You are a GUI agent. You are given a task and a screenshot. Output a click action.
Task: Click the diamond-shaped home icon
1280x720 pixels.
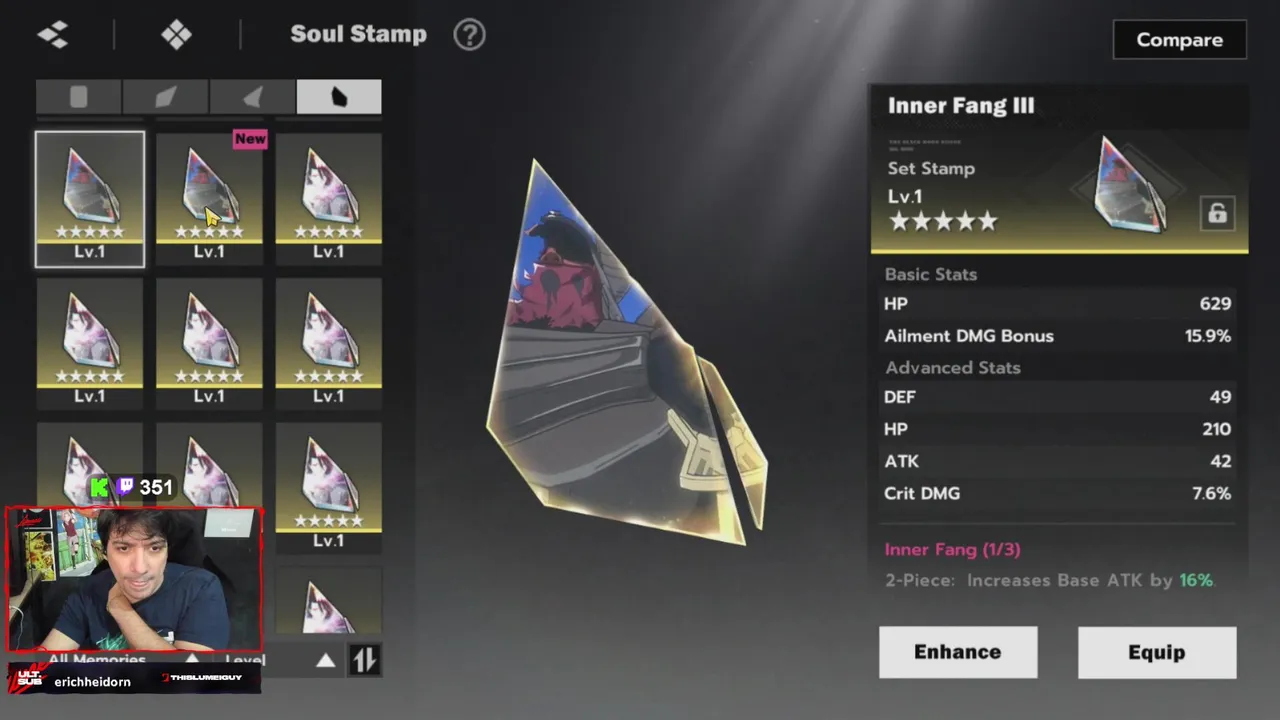coord(177,34)
